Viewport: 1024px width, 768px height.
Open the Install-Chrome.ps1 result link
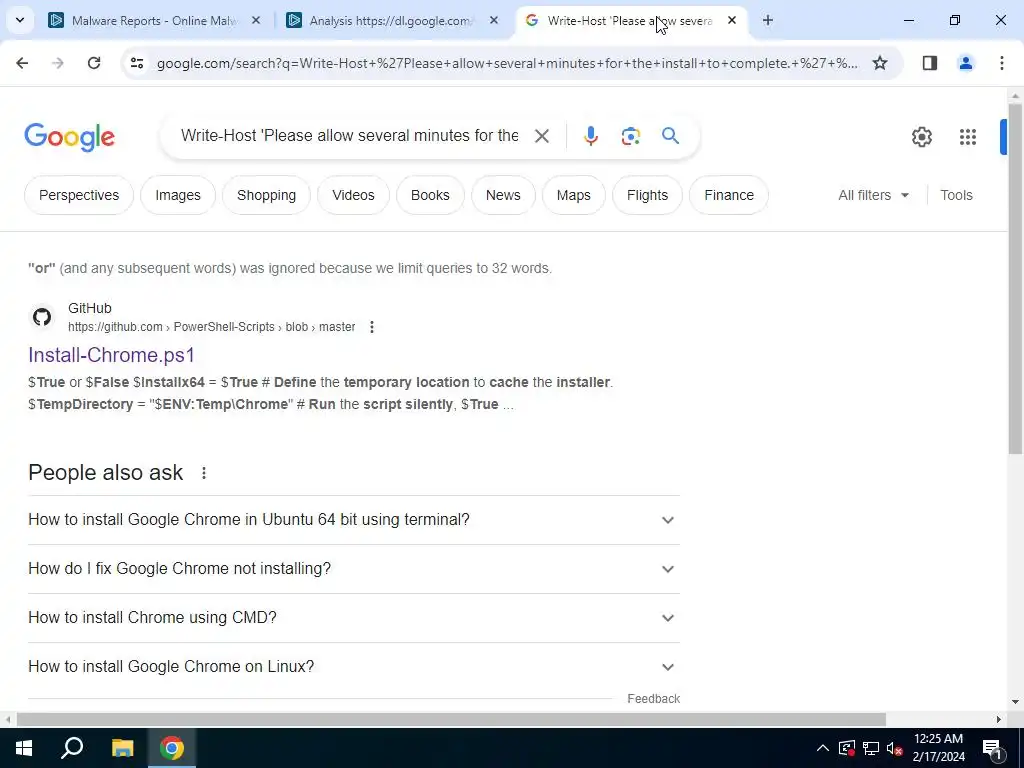pyautogui.click(x=112, y=355)
